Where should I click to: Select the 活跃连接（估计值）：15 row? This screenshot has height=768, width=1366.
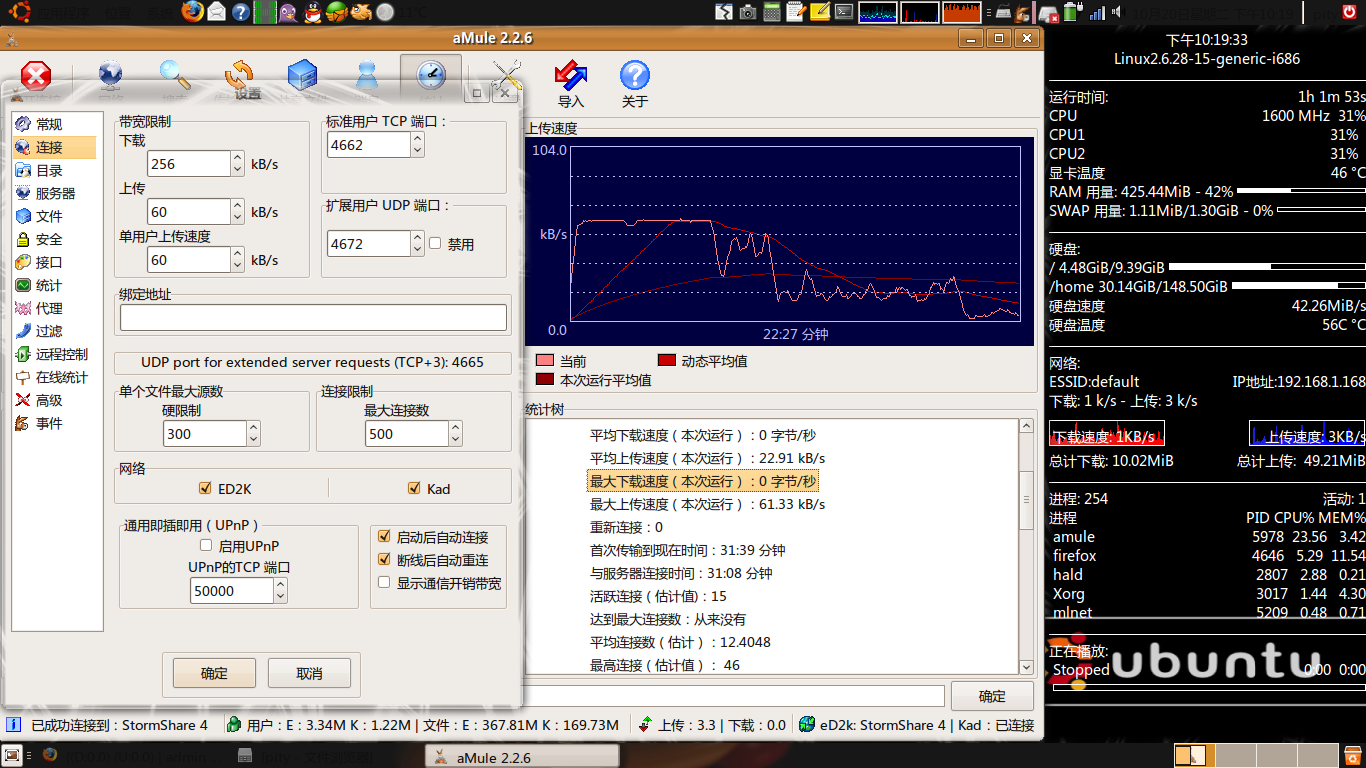(x=658, y=596)
